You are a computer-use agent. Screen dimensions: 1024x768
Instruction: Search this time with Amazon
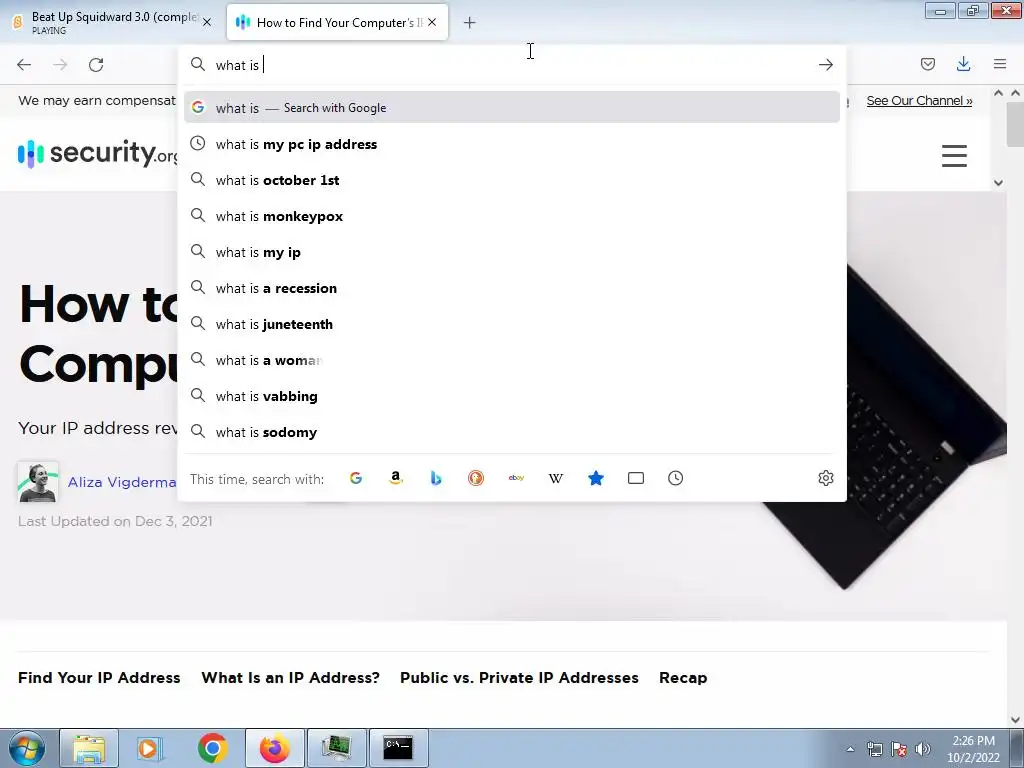tap(396, 478)
